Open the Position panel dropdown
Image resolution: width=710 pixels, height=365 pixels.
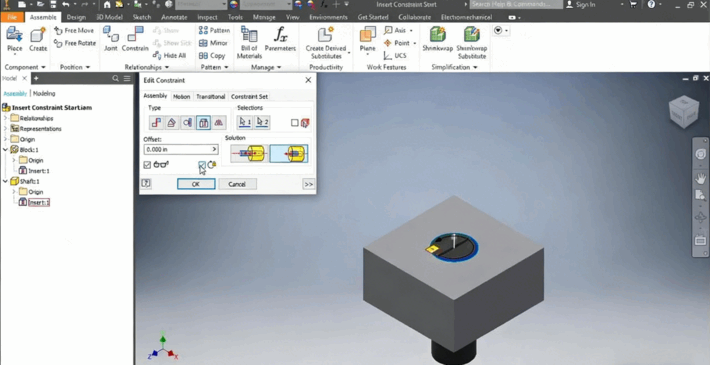pos(75,67)
